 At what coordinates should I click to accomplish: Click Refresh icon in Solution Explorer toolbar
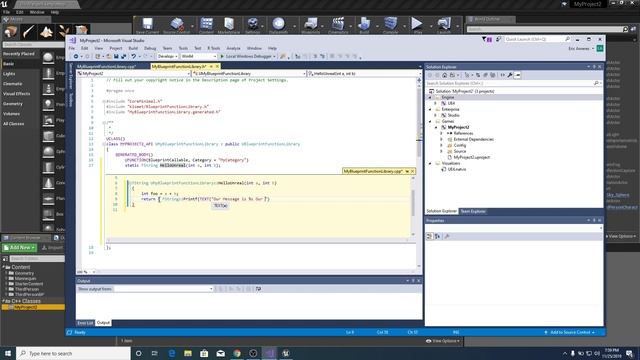point(478,75)
